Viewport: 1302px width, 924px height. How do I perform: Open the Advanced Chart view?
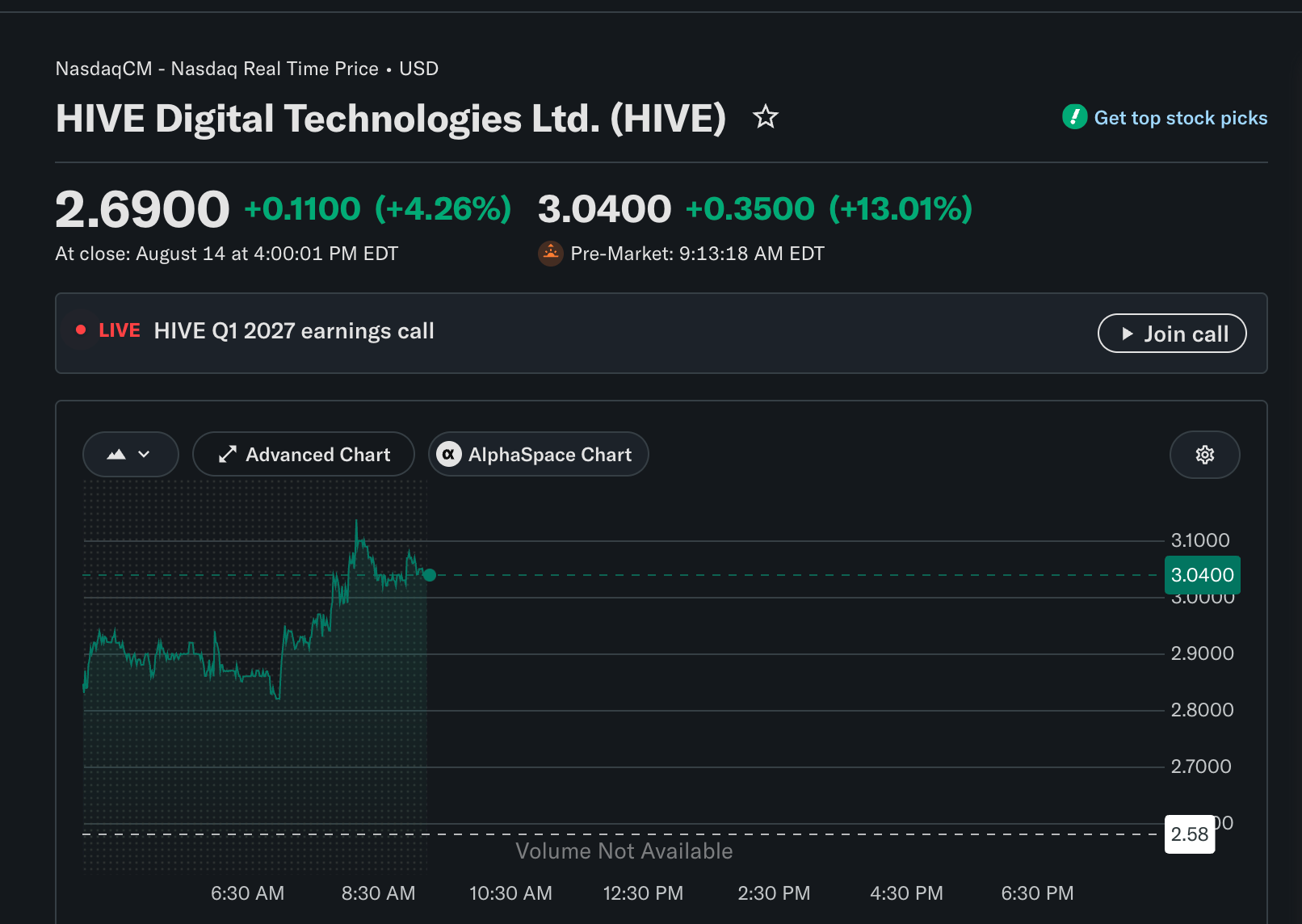pos(304,454)
